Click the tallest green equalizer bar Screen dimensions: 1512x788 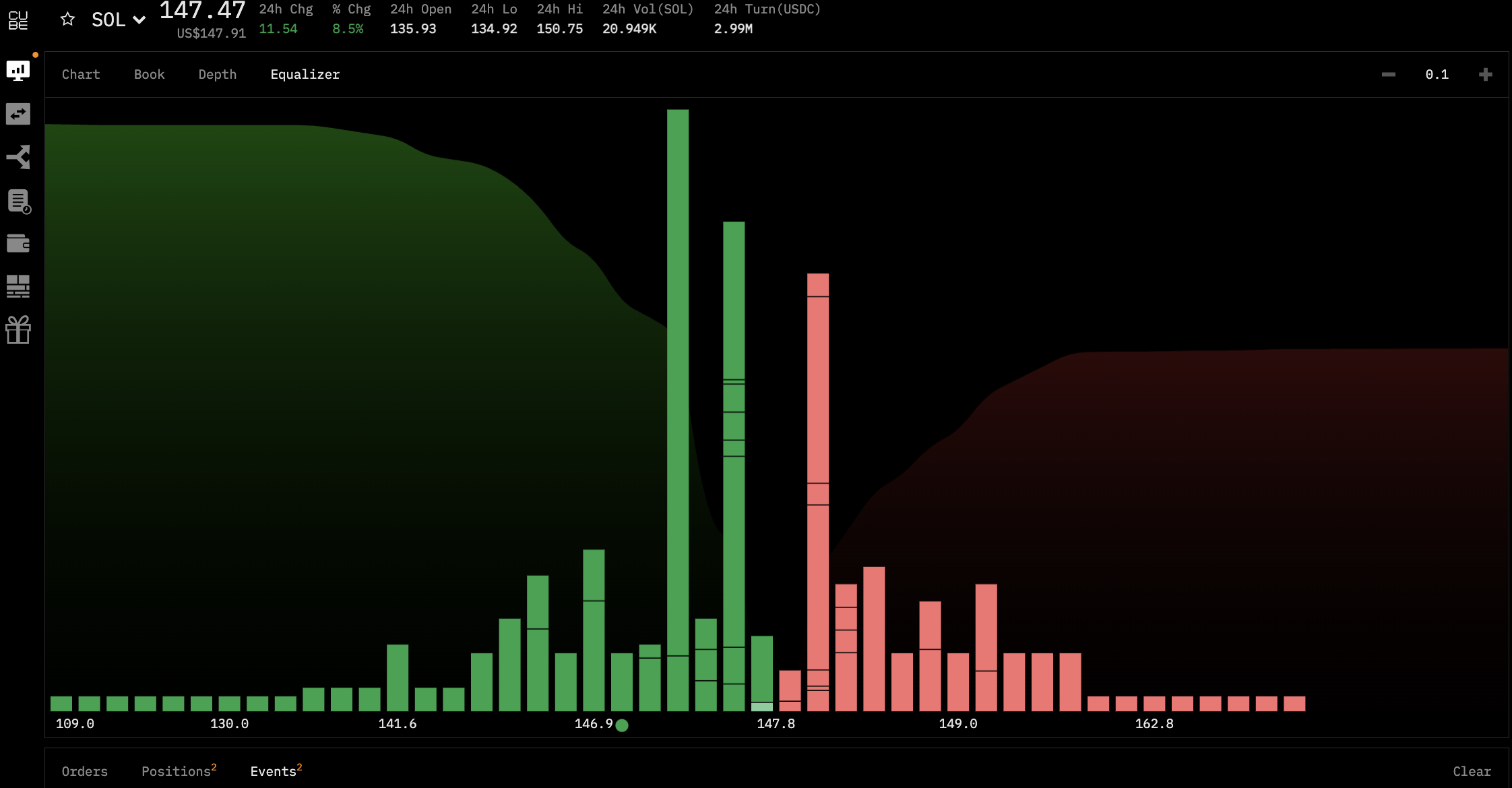click(678, 404)
